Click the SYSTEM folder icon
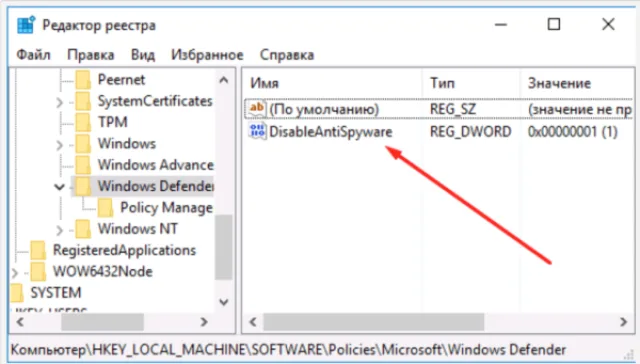This screenshot has height=364, width=640. tap(17, 293)
